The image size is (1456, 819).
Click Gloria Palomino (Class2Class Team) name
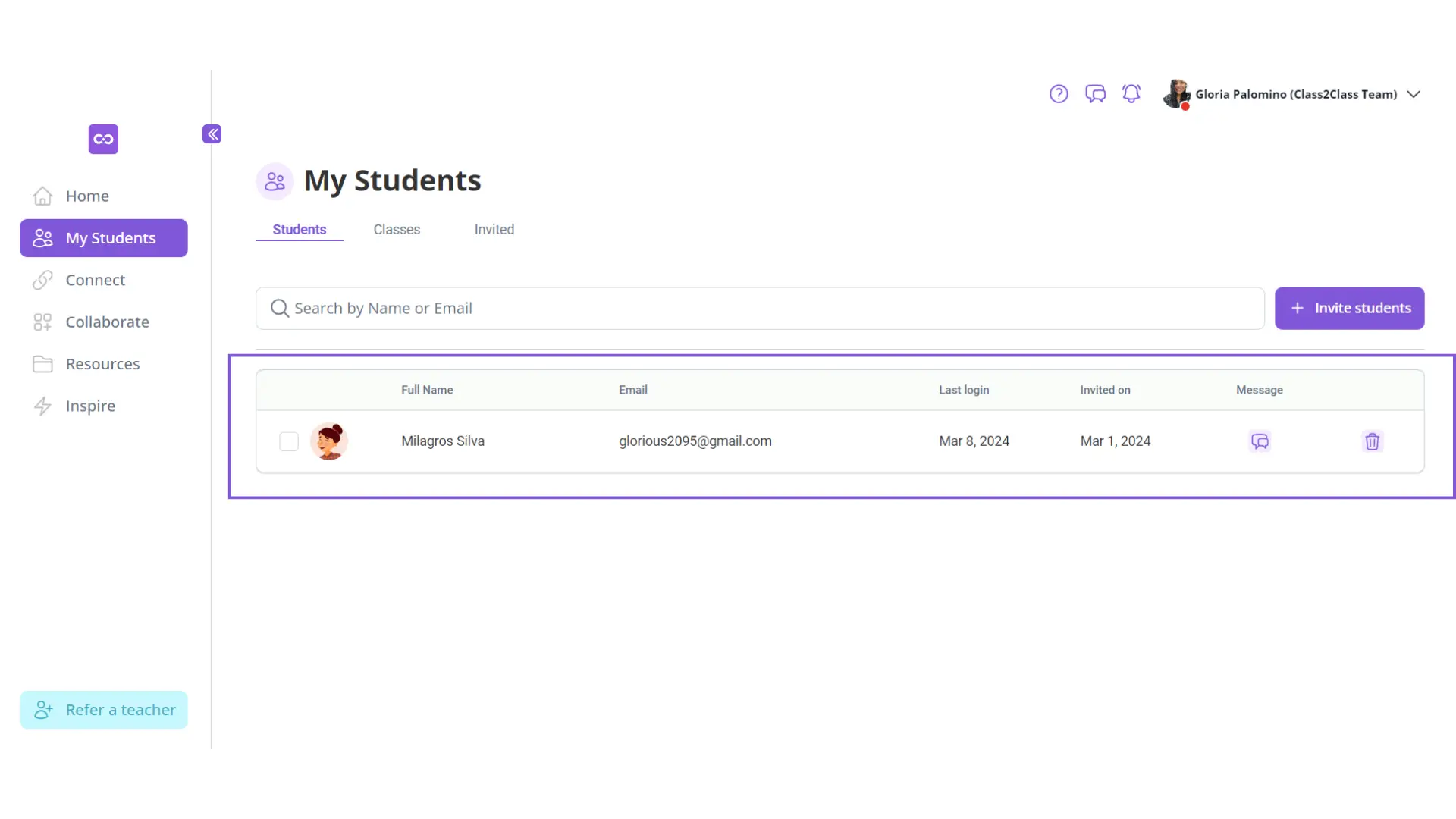coord(1296,95)
